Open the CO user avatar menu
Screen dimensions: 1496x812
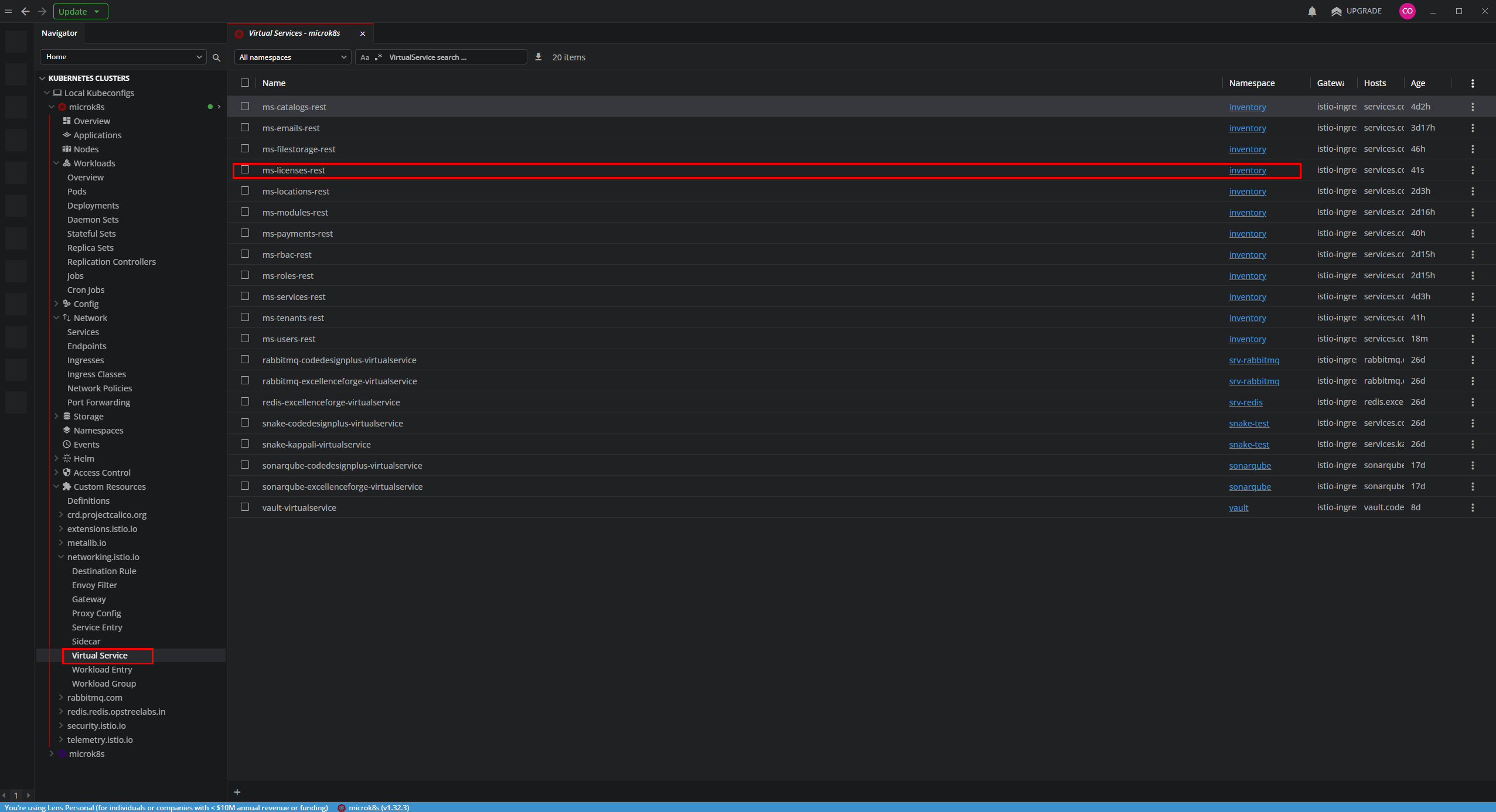(1407, 11)
